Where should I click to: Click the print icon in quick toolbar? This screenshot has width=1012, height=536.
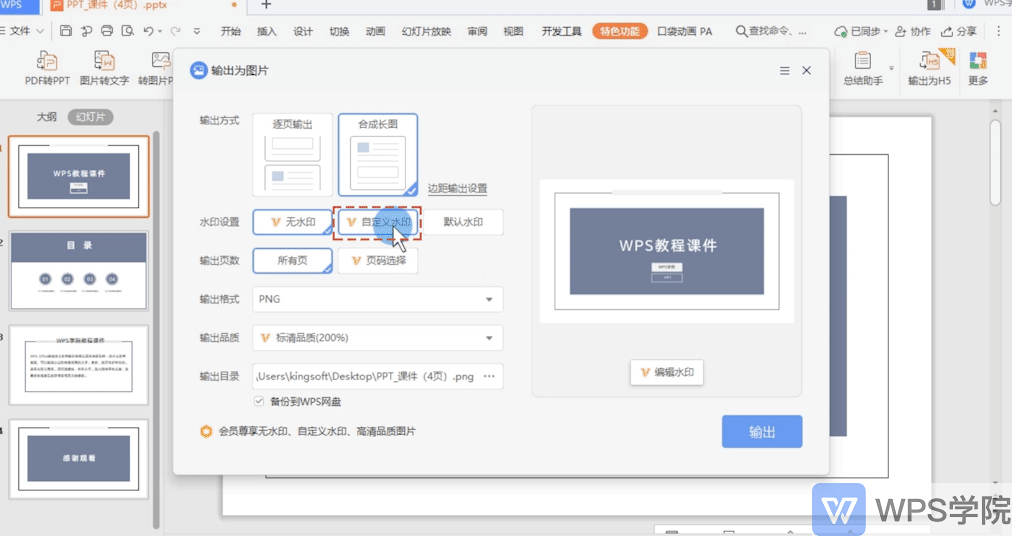pos(107,31)
